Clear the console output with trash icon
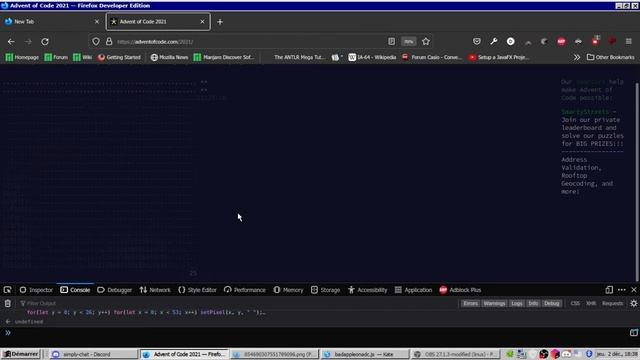 [8, 303]
